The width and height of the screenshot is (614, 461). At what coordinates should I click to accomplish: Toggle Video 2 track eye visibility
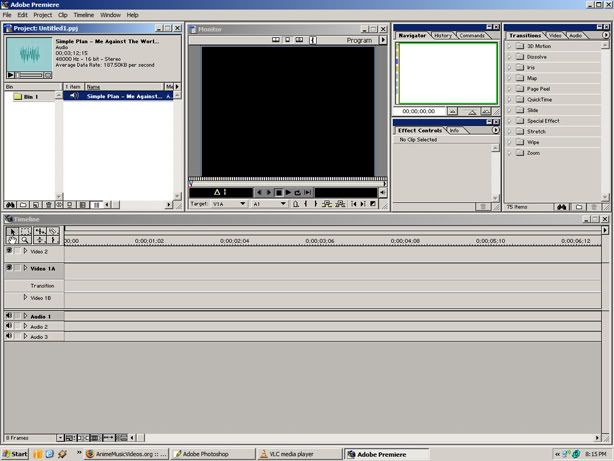point(9,251)
